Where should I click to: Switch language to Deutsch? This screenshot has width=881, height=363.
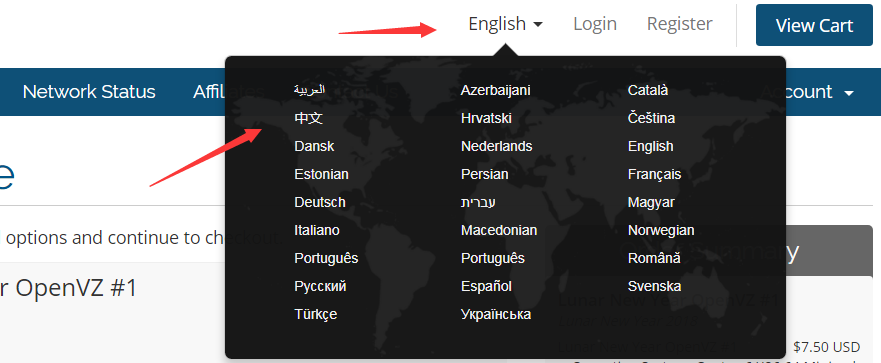320,202
